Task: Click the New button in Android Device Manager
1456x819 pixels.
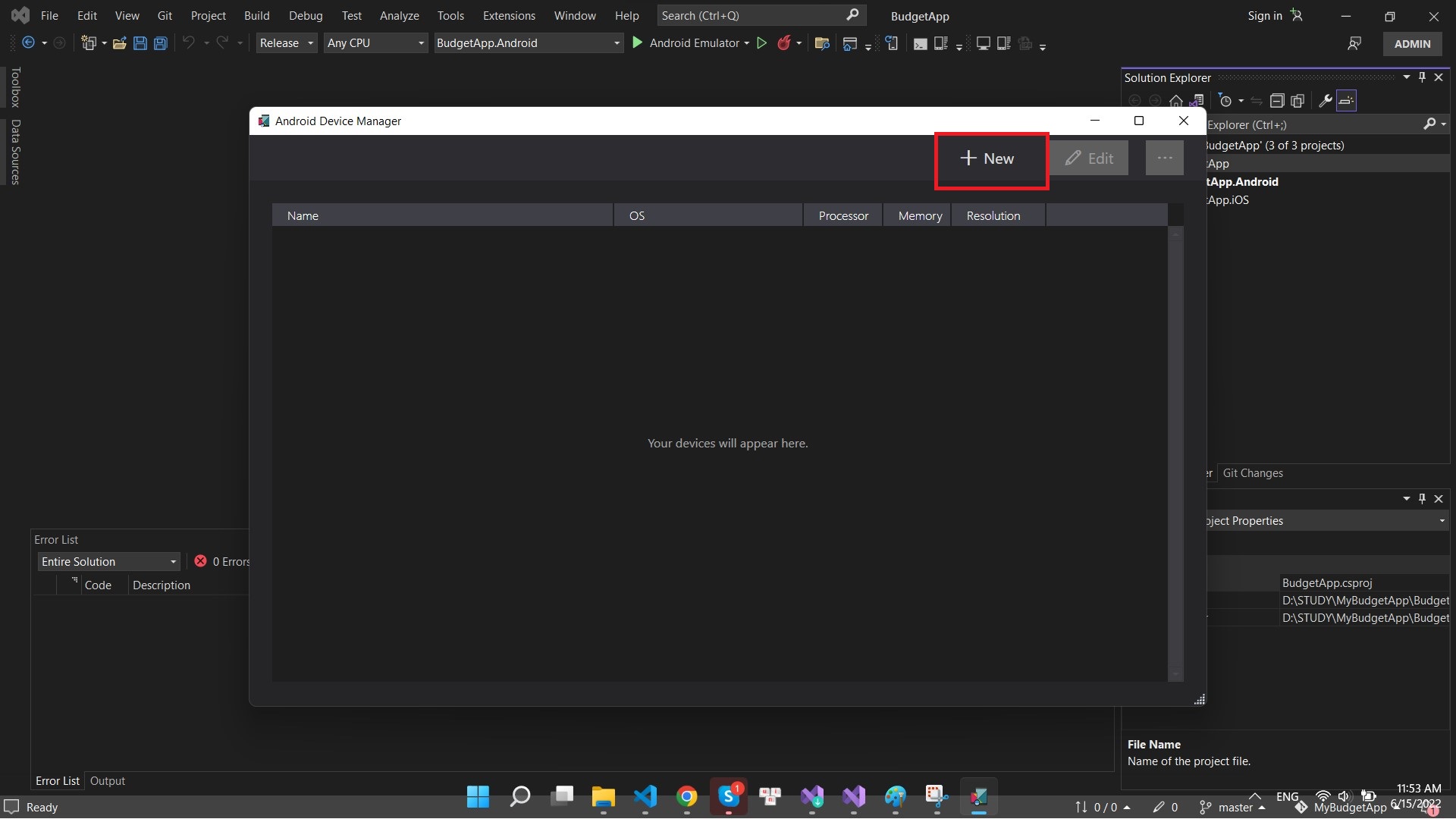Action: coord(991,159)
